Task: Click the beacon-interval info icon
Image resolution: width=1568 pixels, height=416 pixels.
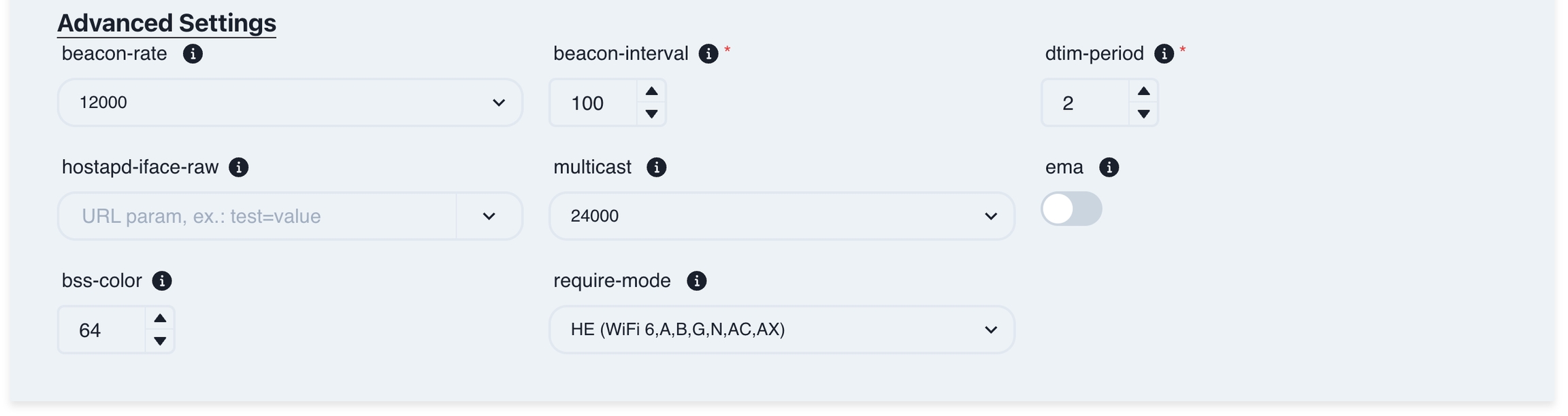Action: 708,54
